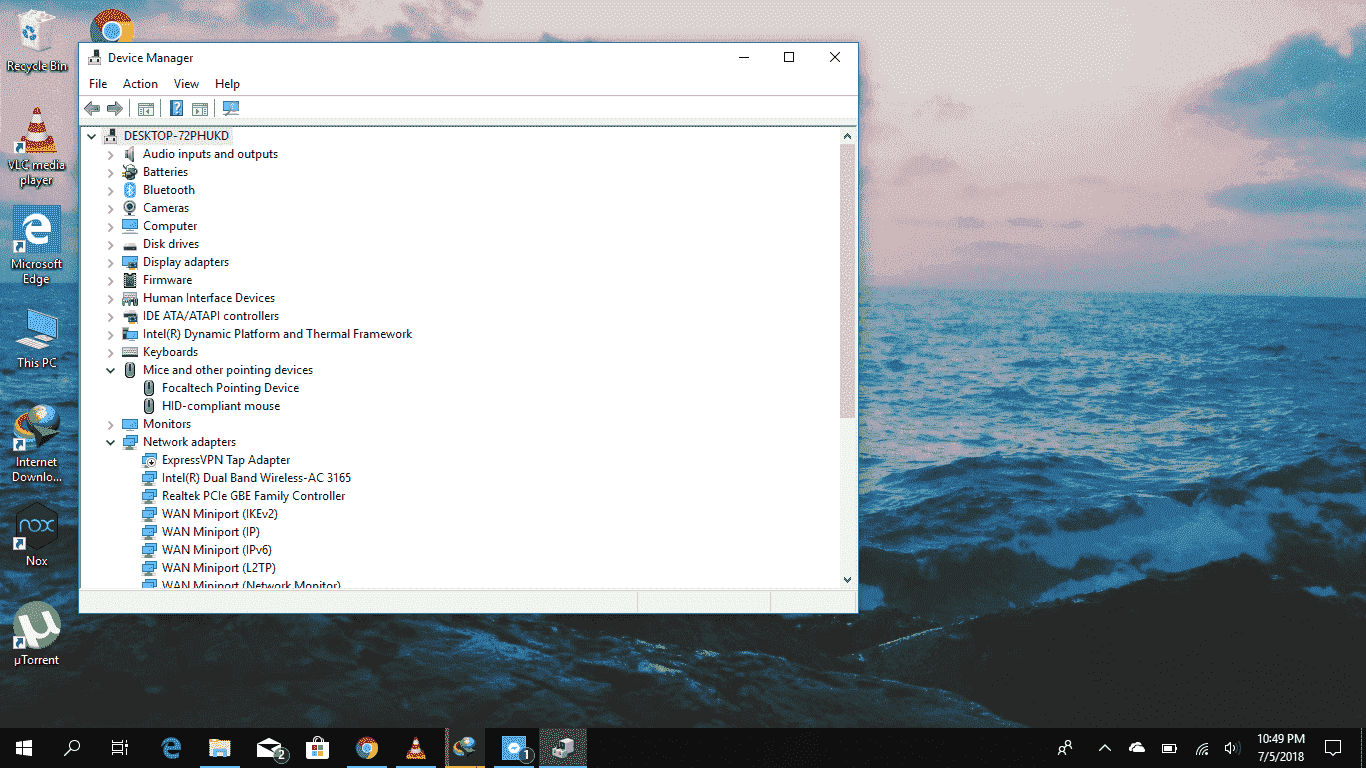Collapse the DESKTOP-72PHUKD root node arrow
The width and height of the screenshot is (1366, 768).
92,136
